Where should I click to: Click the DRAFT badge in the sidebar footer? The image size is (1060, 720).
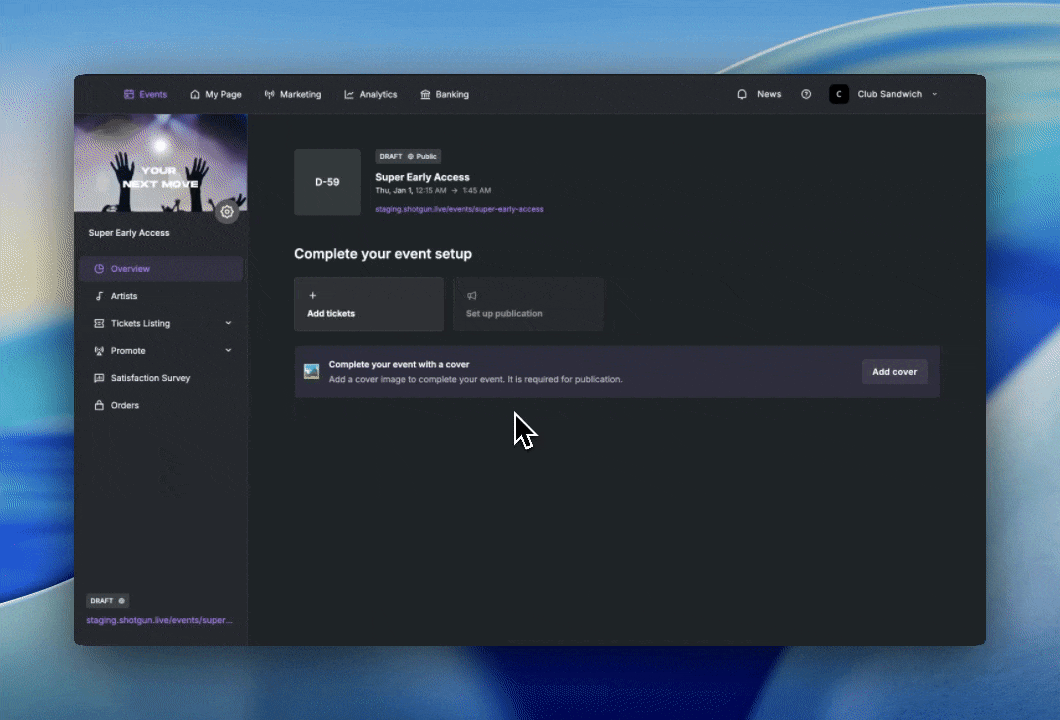tap(107, 600)
